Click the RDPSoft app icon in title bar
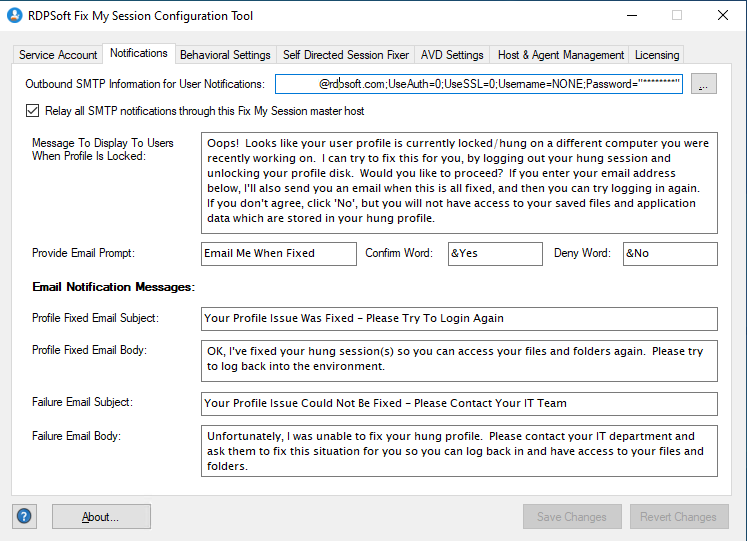 pyautogui.click(x=15, y=16)
